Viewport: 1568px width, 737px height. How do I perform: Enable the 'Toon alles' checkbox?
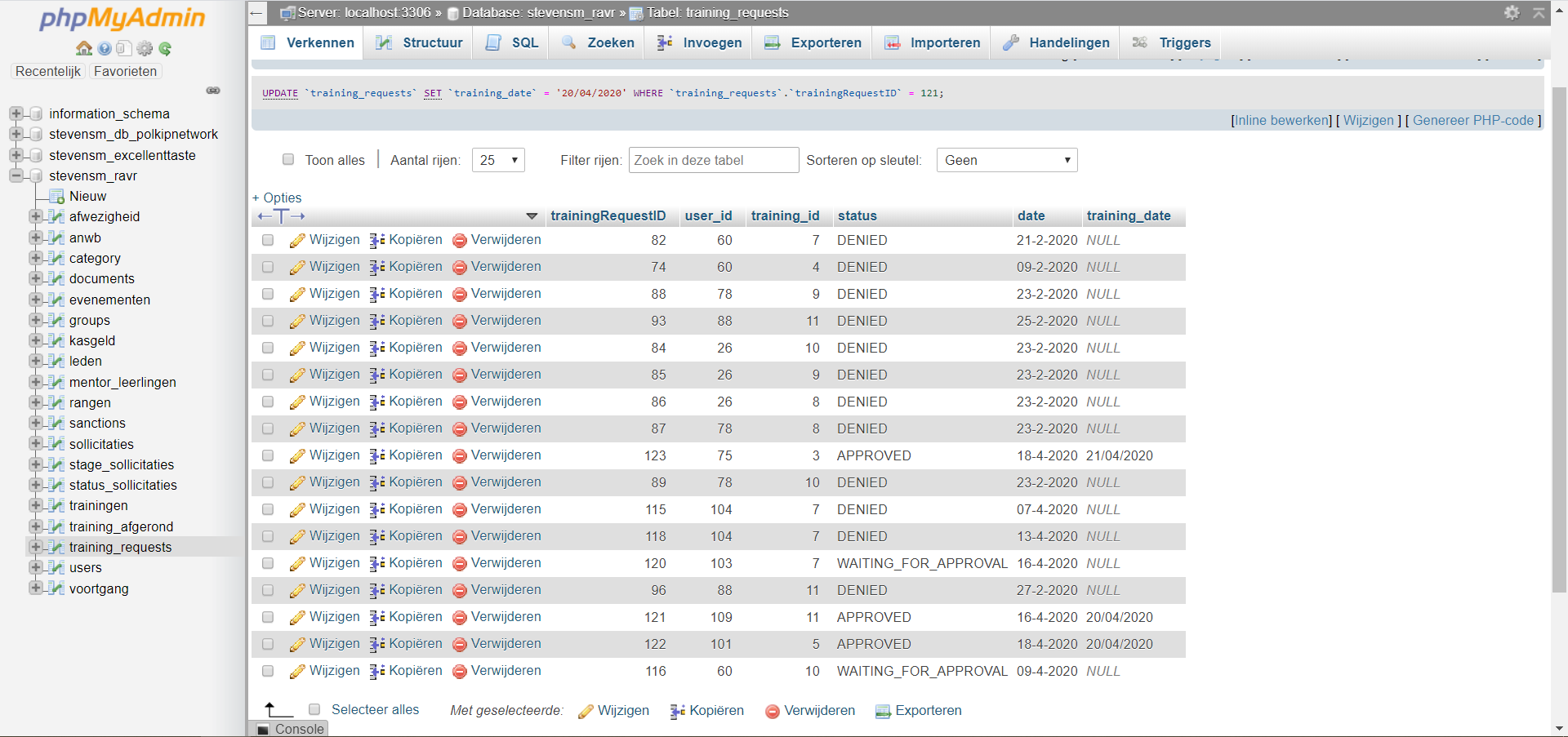click(x=288, y=160)
